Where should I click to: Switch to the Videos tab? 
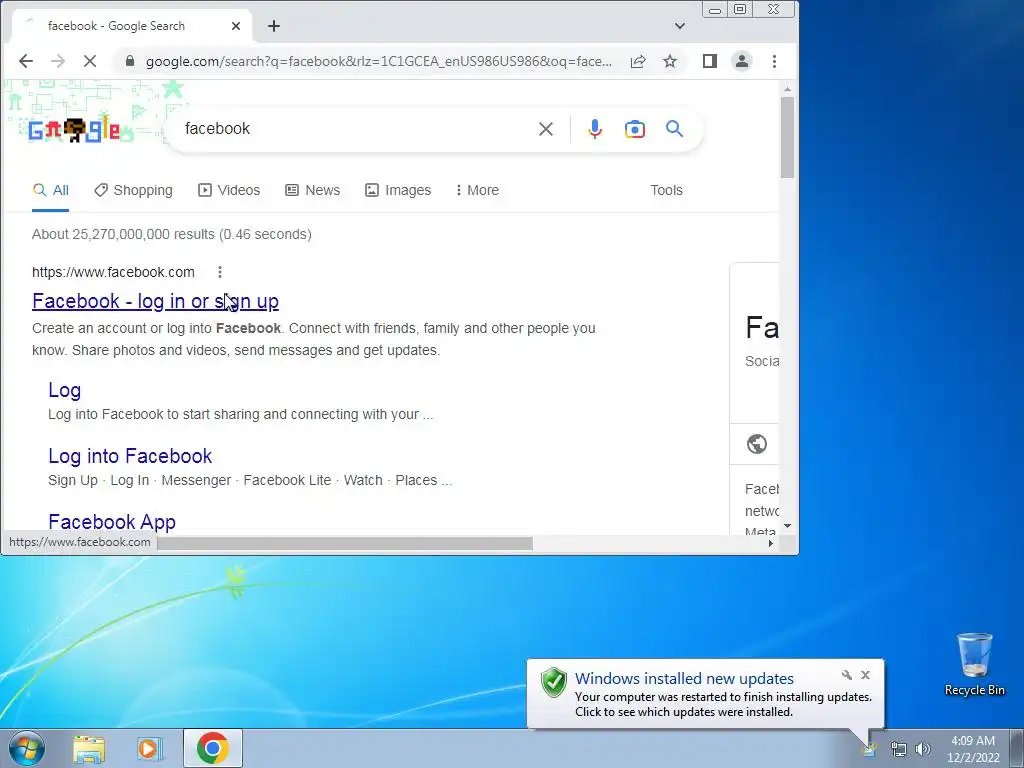click(x=229, y=190)
